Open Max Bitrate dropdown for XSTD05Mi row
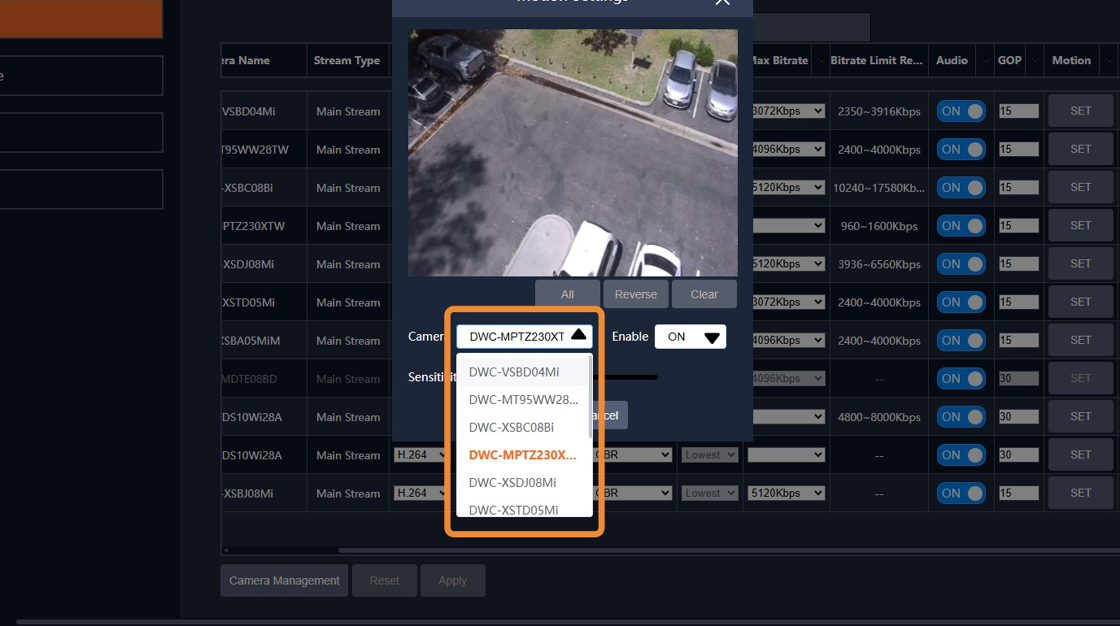This screenshot has height=626, width=1120. [789, 302]
